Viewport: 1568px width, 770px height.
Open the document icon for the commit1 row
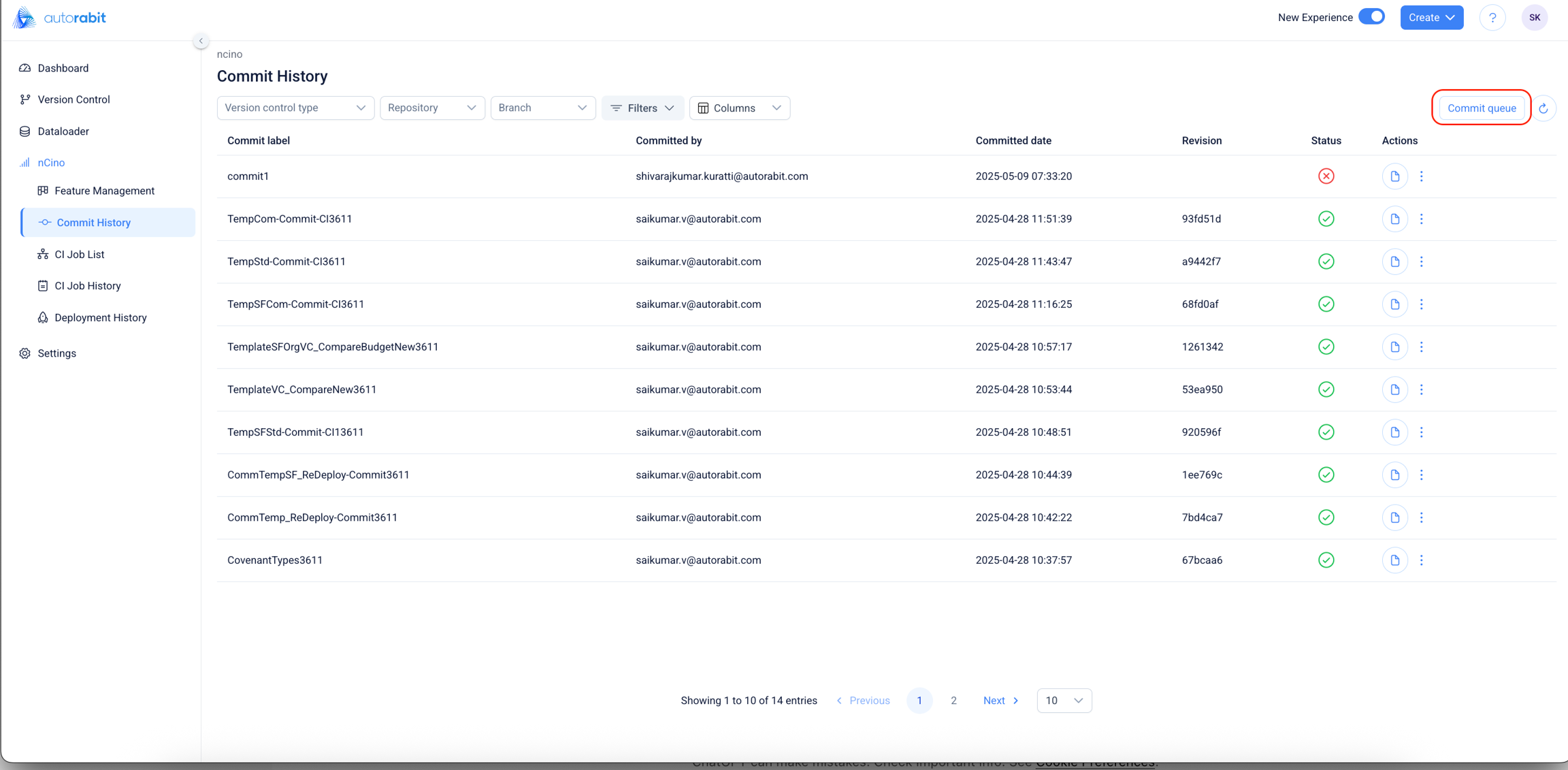[x=1394, y=176]
